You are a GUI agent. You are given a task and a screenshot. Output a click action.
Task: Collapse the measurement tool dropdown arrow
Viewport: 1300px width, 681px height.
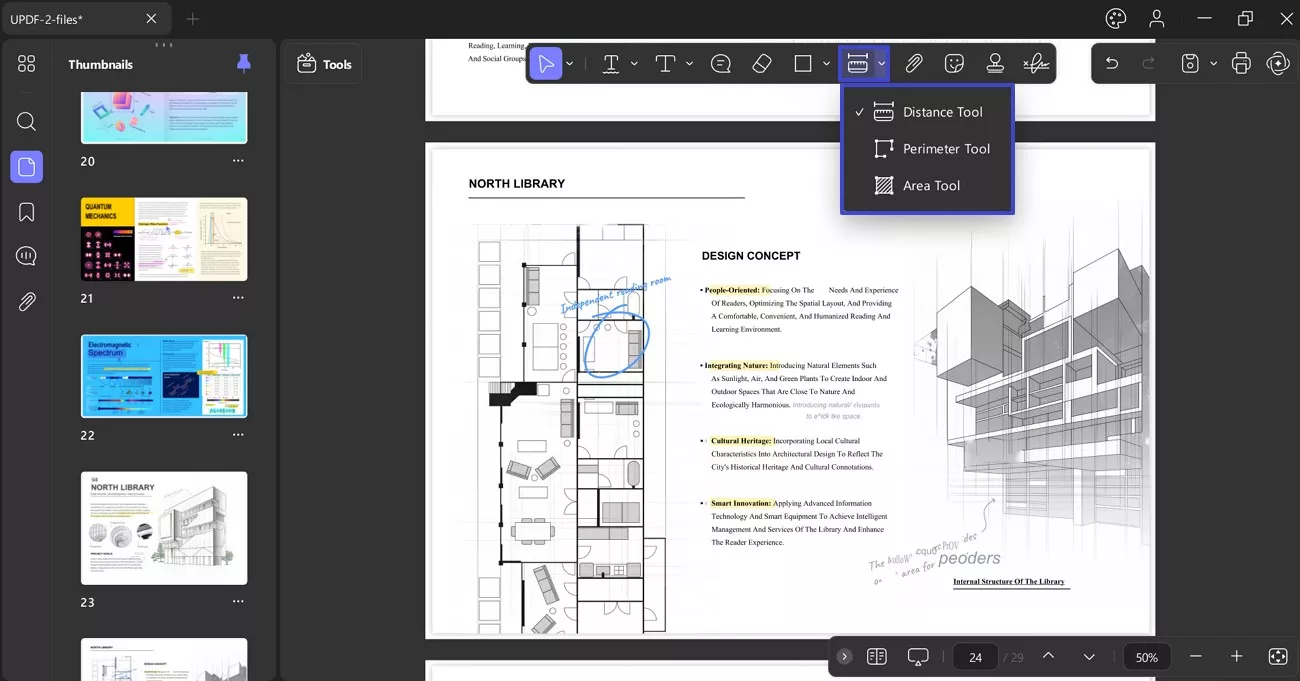tap(881, 64)
